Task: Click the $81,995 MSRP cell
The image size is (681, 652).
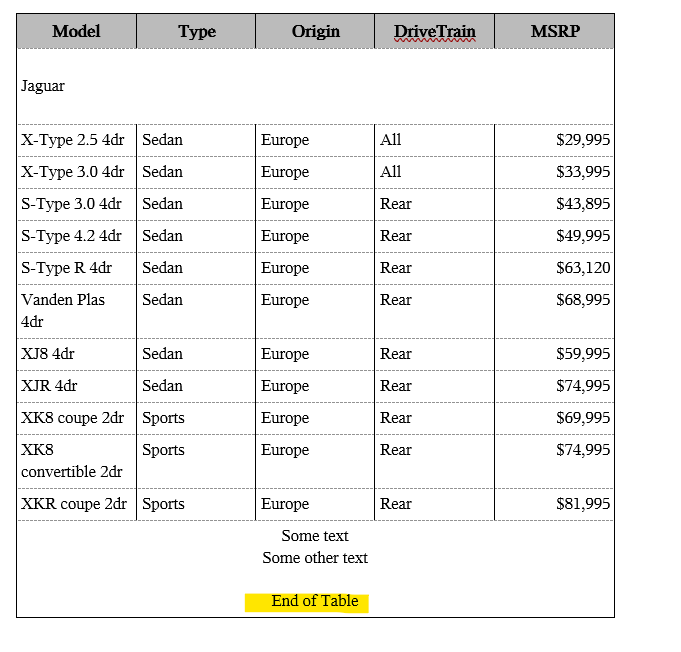Action: [583, 504]
